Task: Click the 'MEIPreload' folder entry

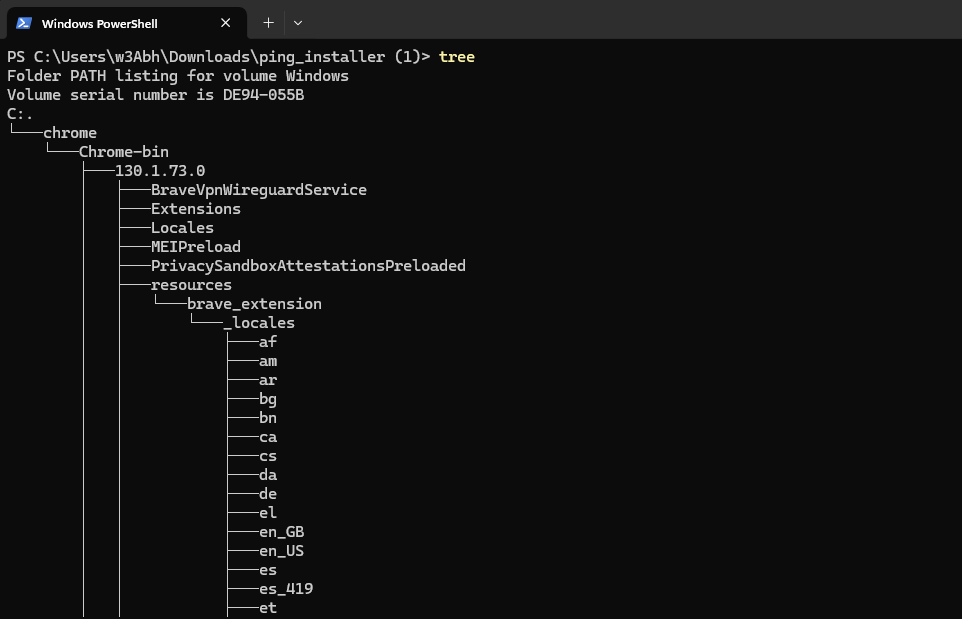Action: click(196, 247)
